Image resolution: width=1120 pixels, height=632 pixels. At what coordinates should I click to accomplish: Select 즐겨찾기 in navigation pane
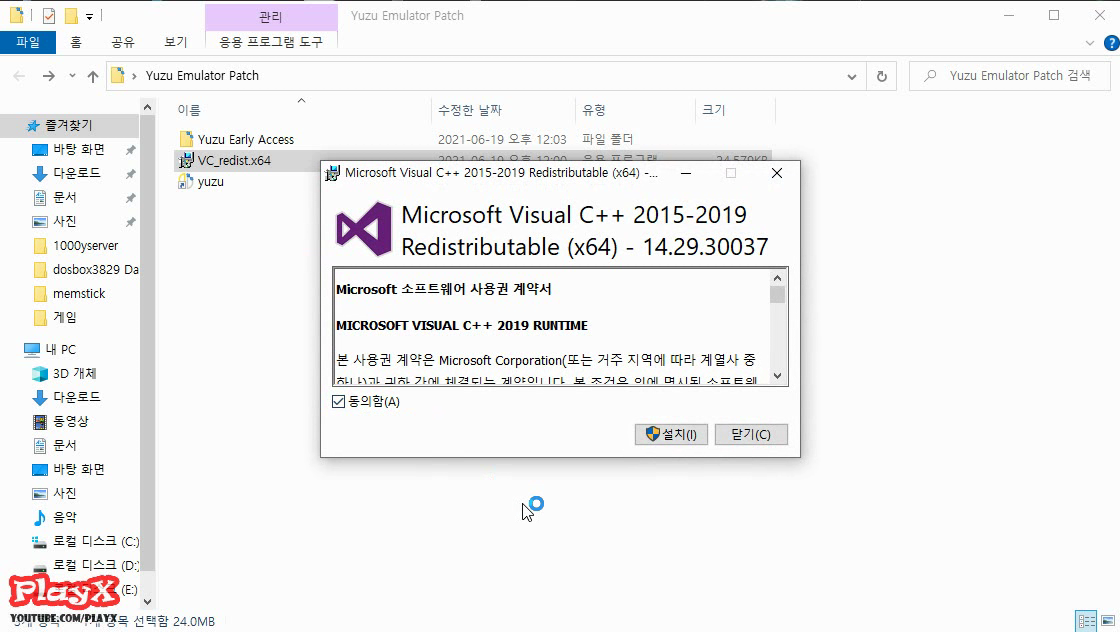[69, 125]
